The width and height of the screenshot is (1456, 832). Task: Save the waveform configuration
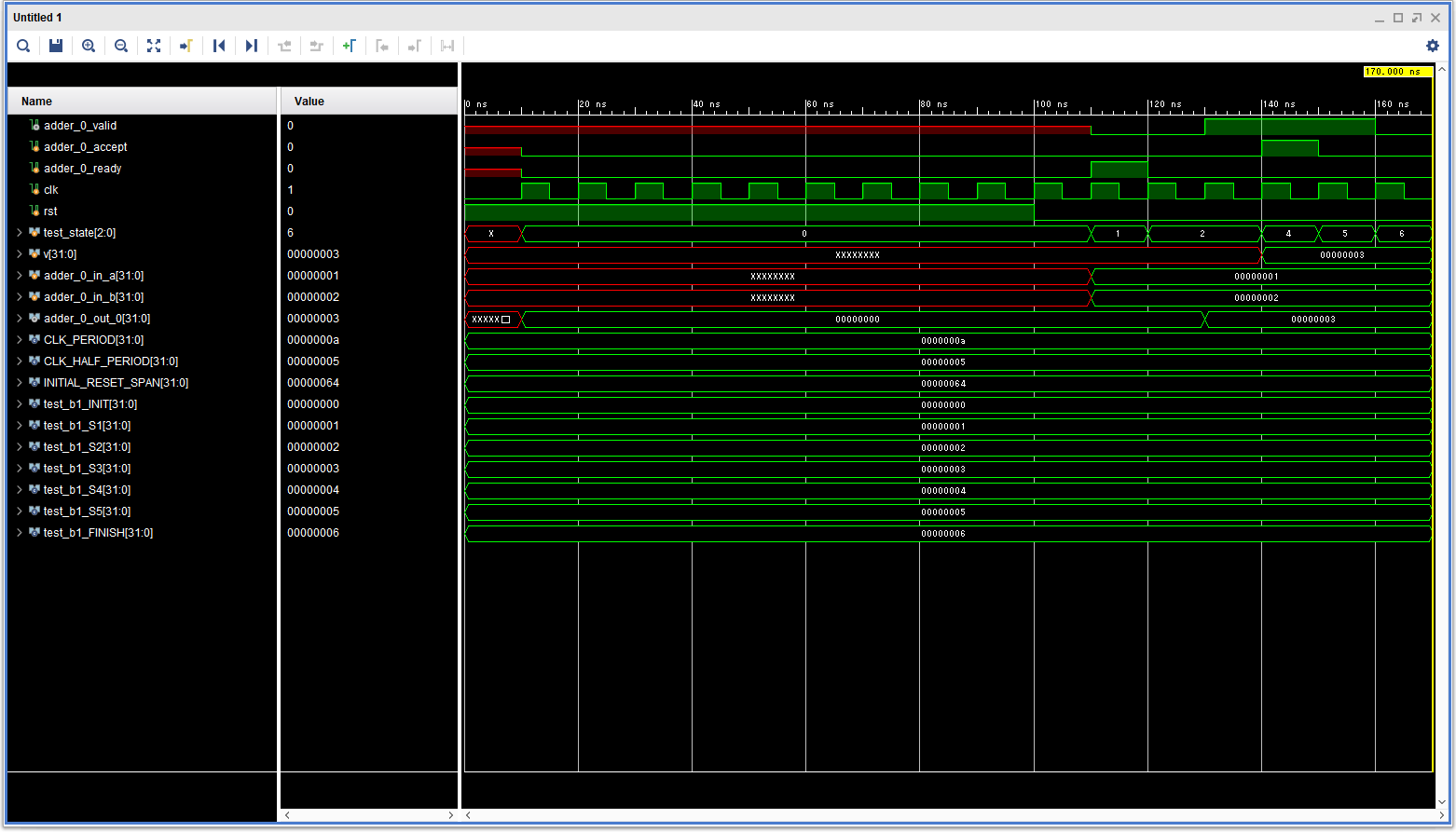tap(56, 46)
